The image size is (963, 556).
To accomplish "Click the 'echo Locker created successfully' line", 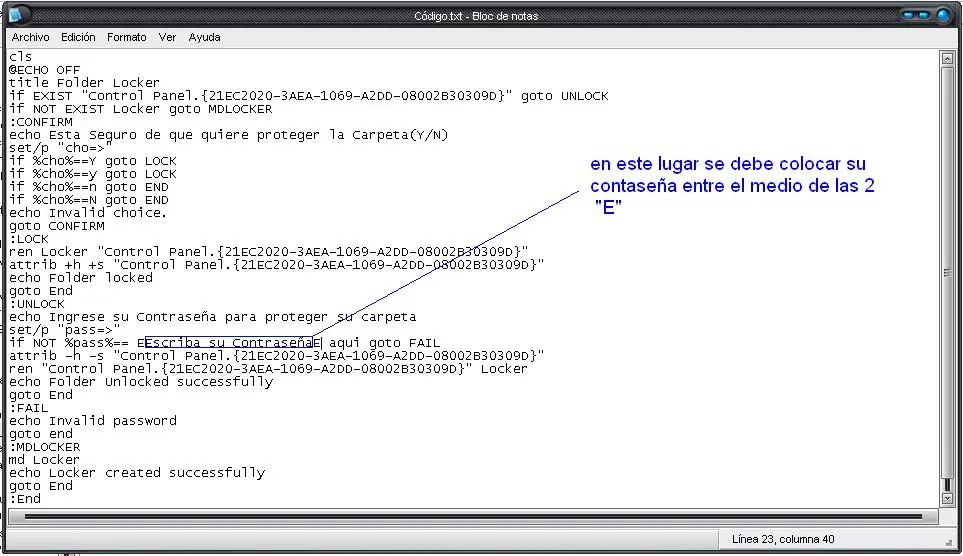I will (137, 473).
